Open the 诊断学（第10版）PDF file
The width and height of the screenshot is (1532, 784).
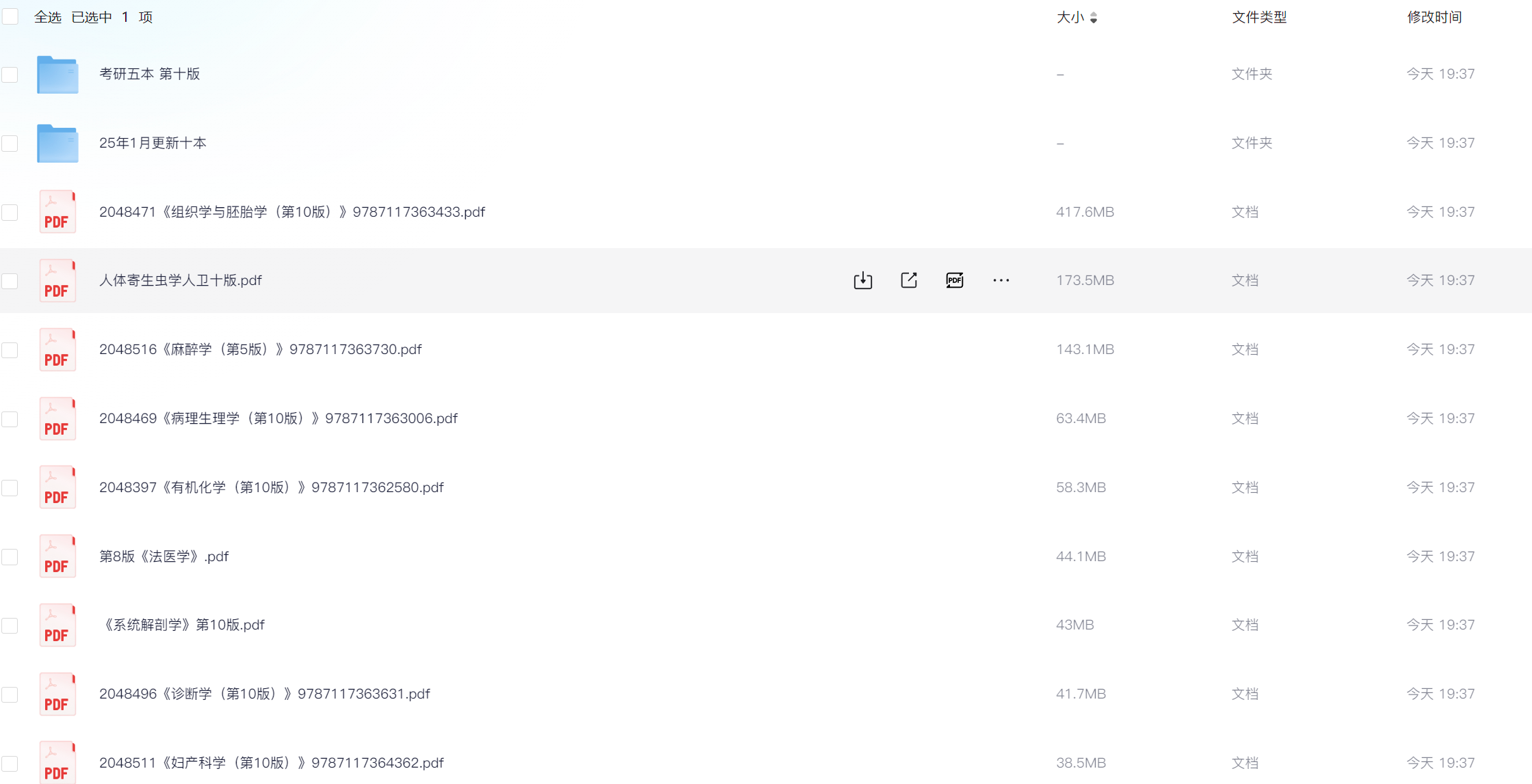(265, 694)
